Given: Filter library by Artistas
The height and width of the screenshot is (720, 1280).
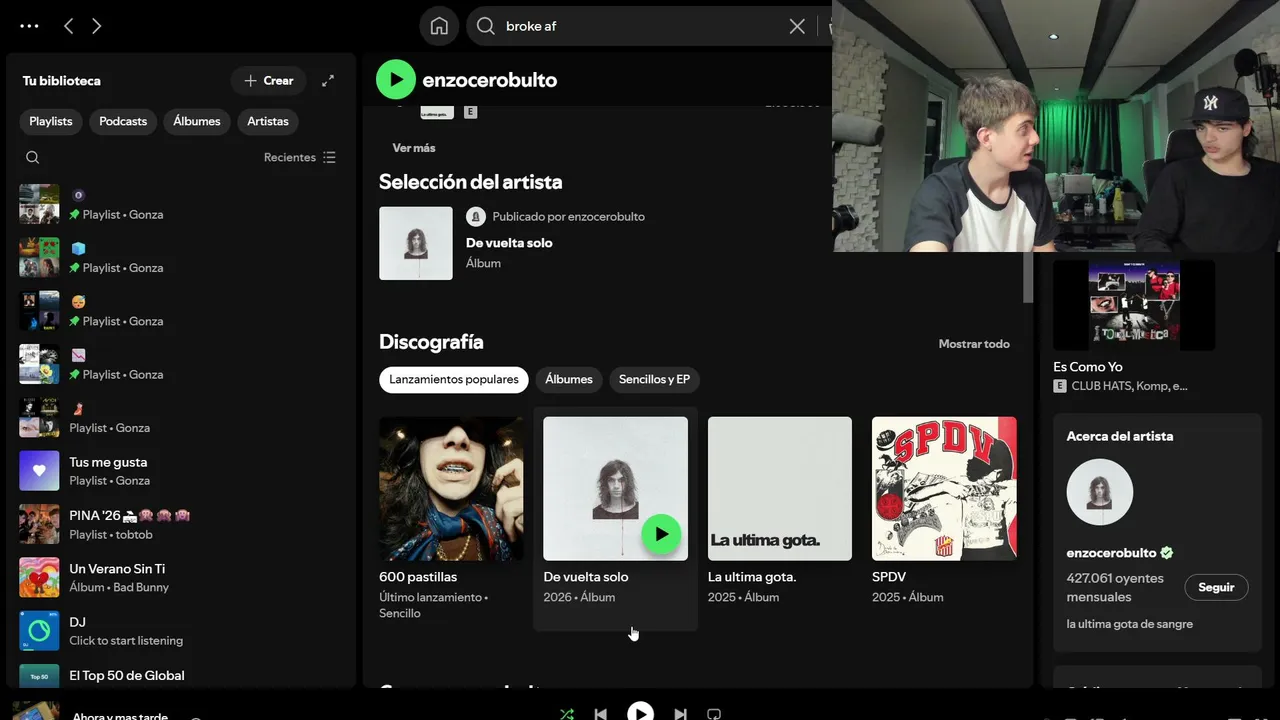Looking at the screenshot, I should [268, 122].
